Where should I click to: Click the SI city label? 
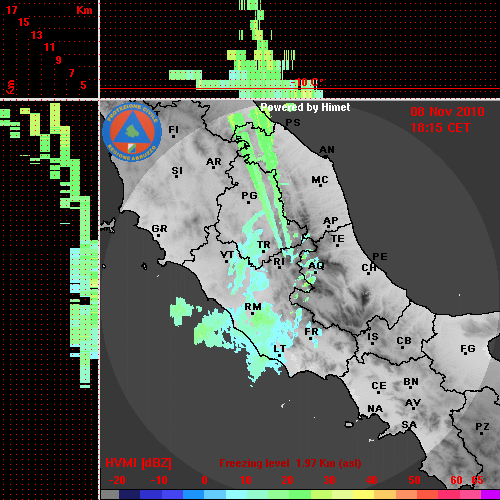(x=177, y=171)
